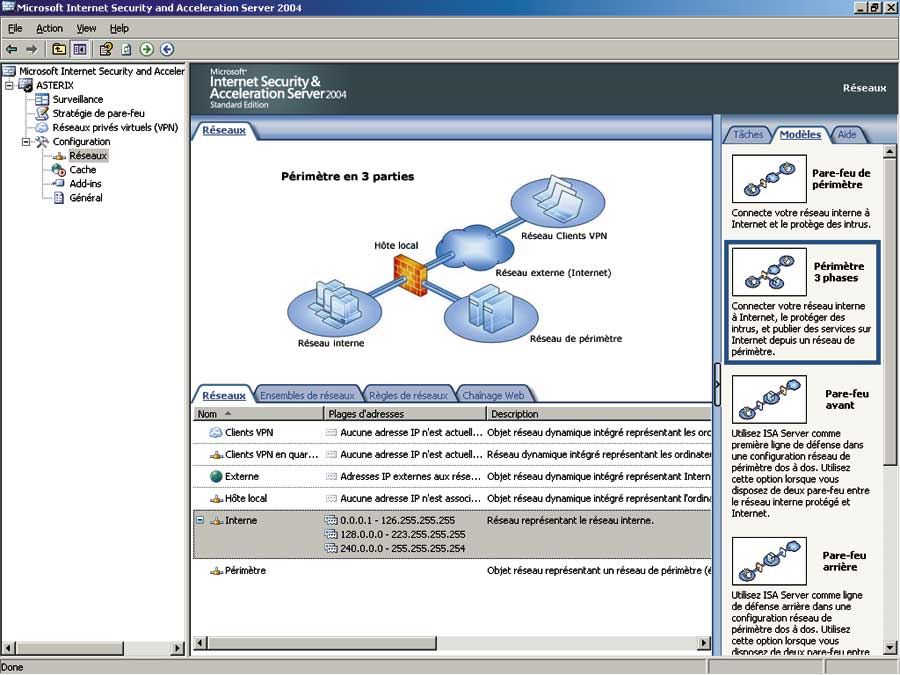Click the Cache node icon
The image size is (900, 675).
(59, 169)
